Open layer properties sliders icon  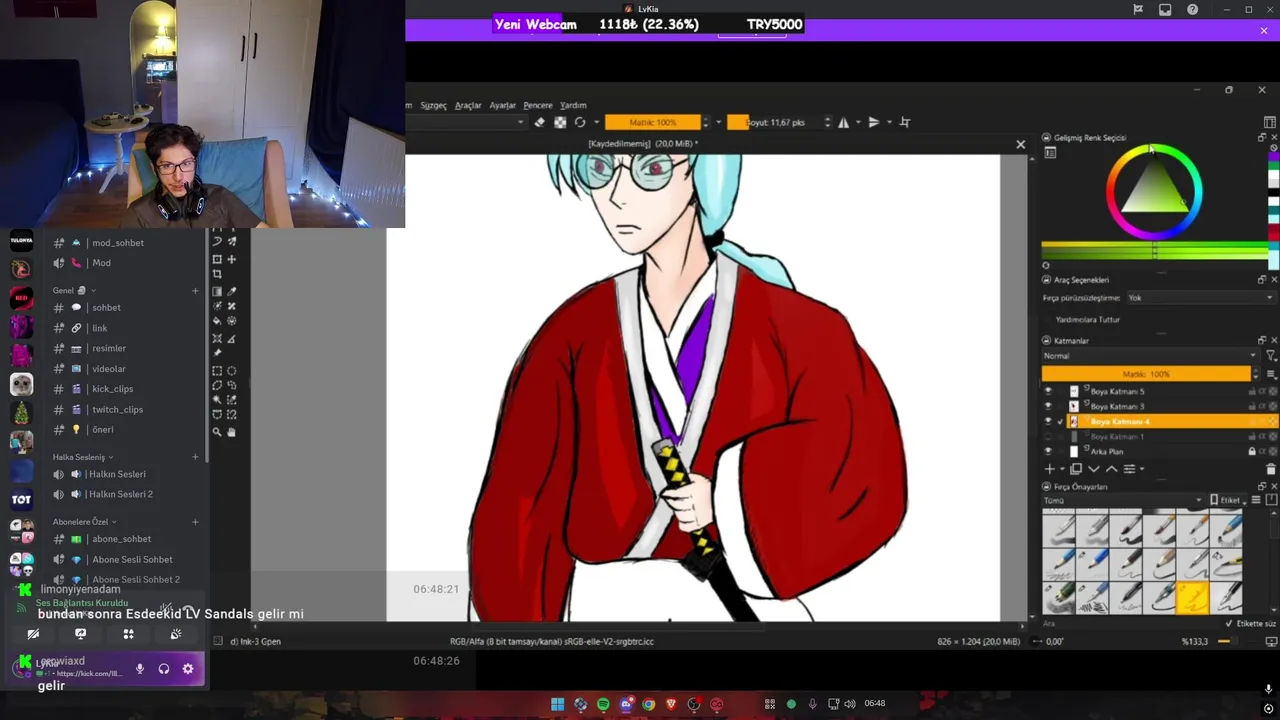pos(1129,468)
